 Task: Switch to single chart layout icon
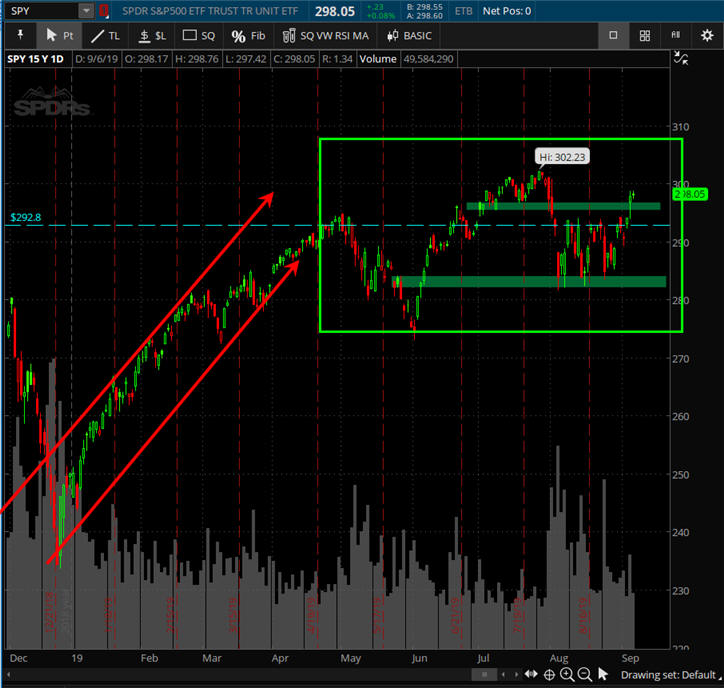[x=613, y=35]
